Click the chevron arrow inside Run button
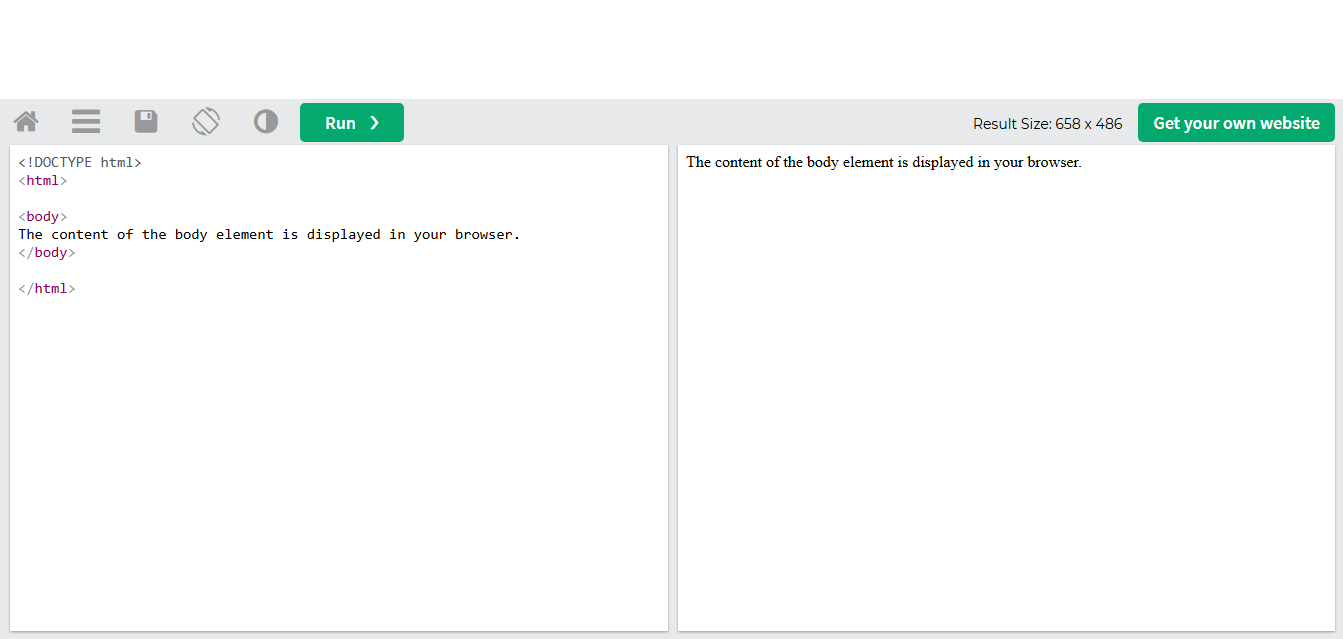This screenshot has width=1343, height=639. pos(375,123)
